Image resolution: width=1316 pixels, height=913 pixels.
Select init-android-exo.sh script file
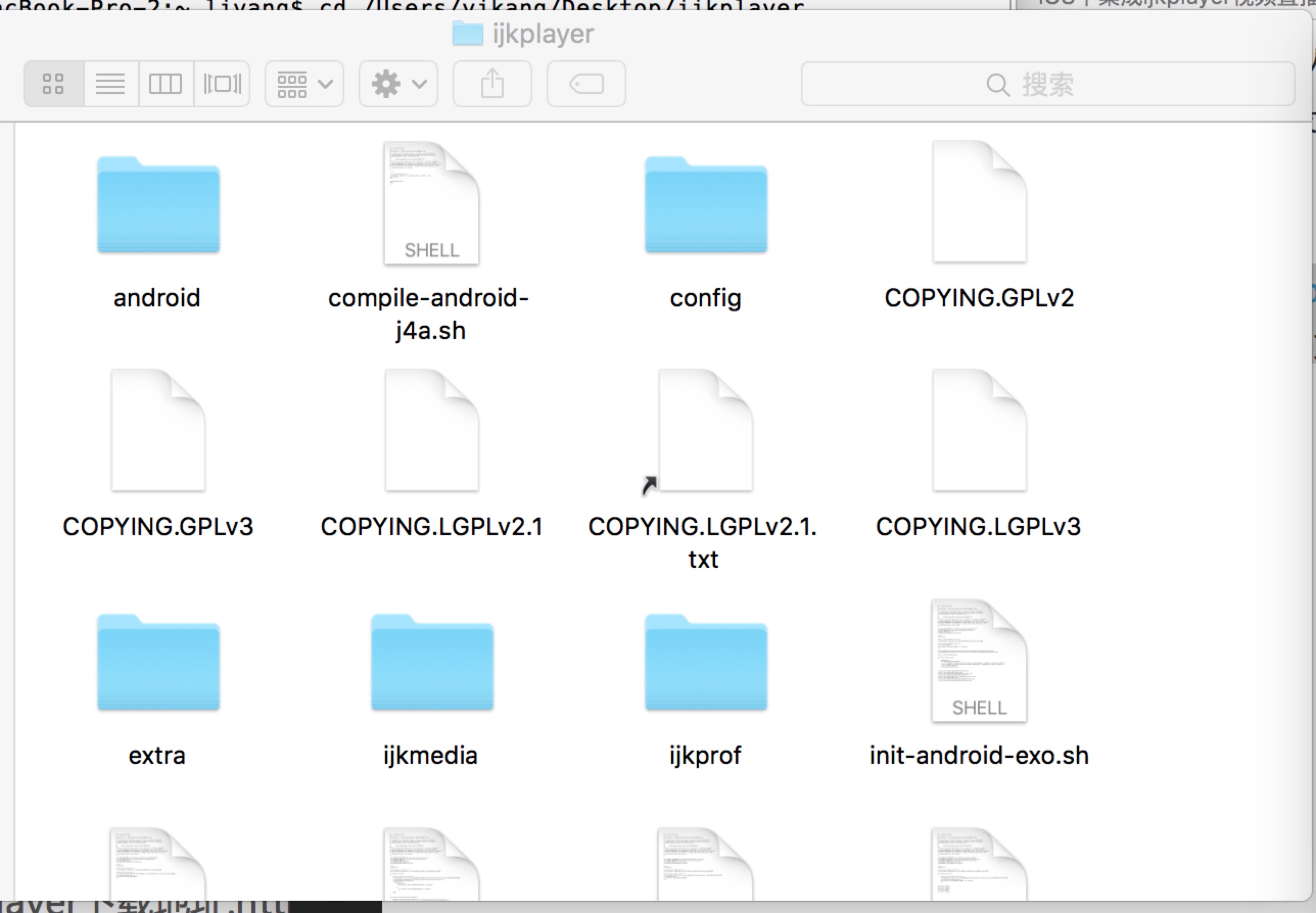pyautogui.click(x=979, y=662)
